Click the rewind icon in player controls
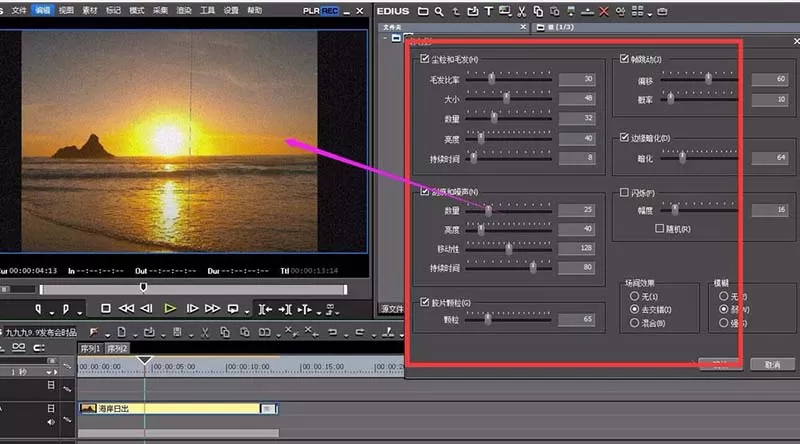Viewport: 800px width, 444px height. [x=126, y=308]
